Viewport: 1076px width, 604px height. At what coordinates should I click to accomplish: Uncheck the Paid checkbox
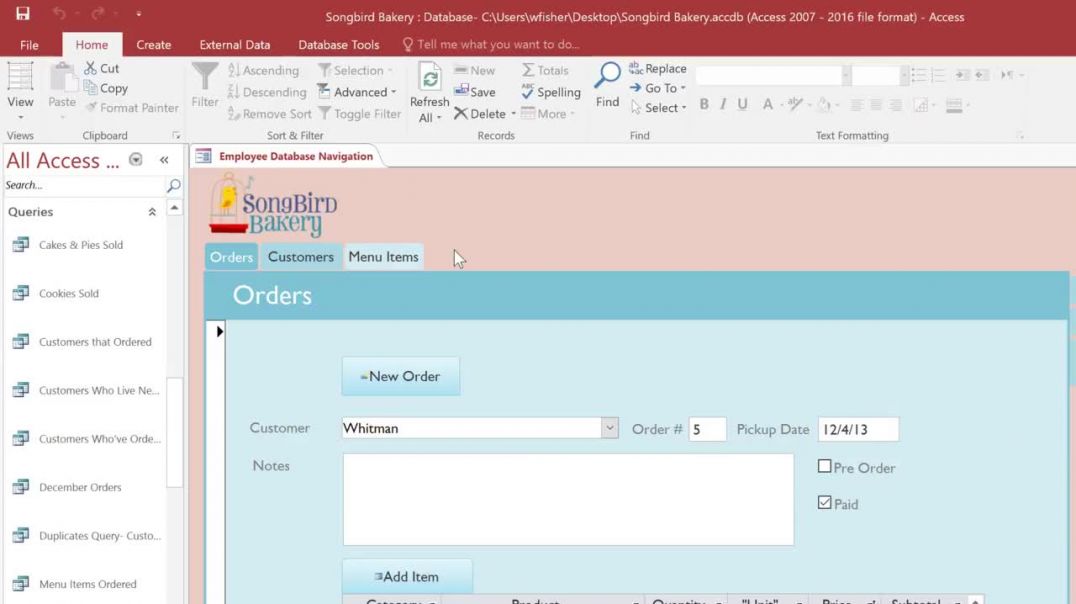(825, 502)
